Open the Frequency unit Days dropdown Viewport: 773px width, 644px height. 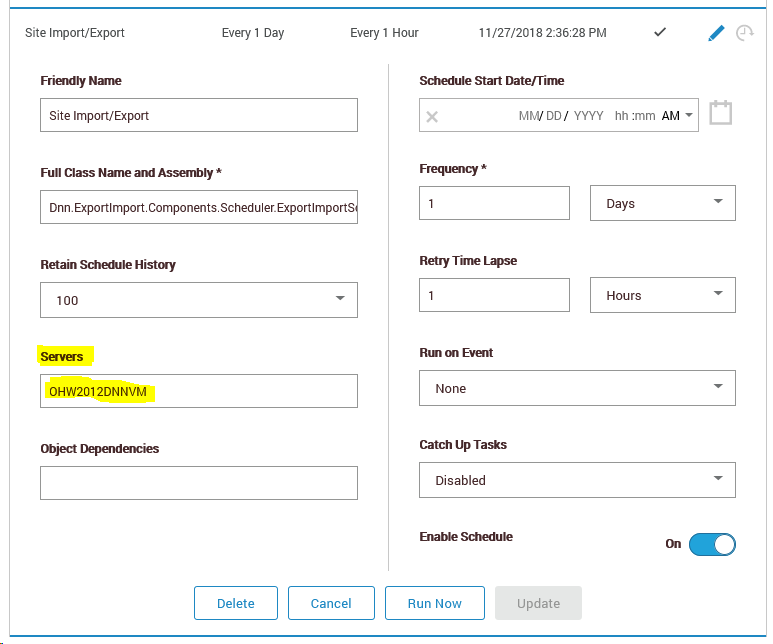pyautogui.click(x=663, y=203)
